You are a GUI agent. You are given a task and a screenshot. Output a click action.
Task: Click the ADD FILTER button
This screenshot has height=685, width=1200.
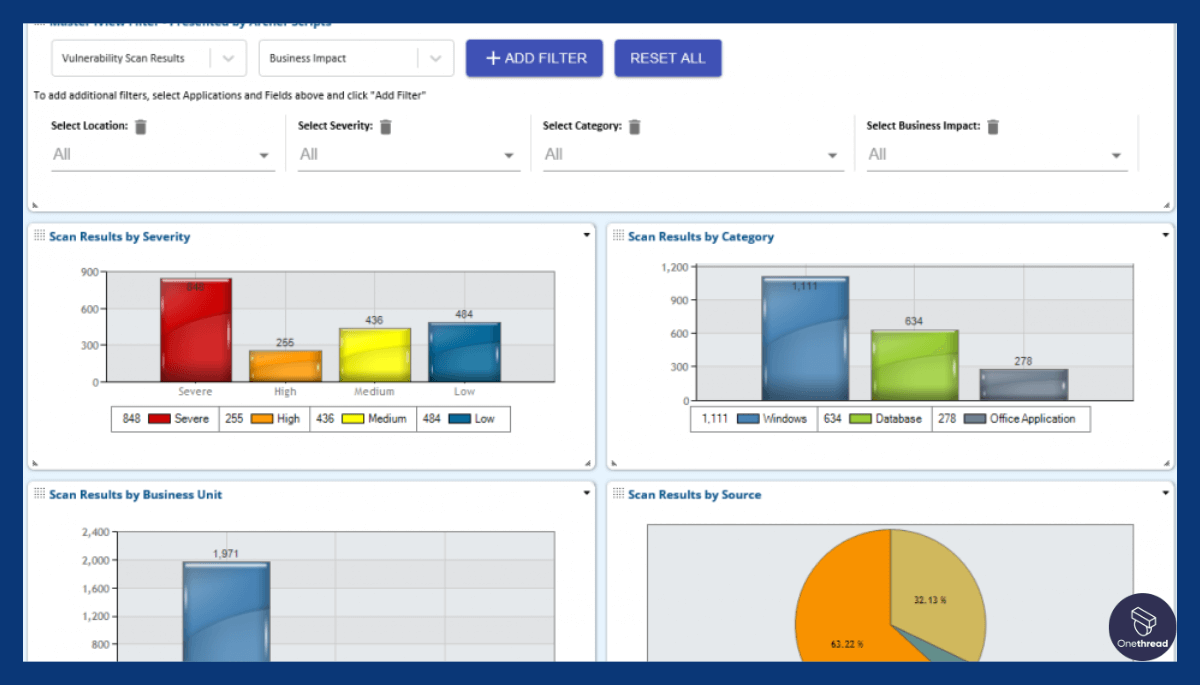coord(534,58)
